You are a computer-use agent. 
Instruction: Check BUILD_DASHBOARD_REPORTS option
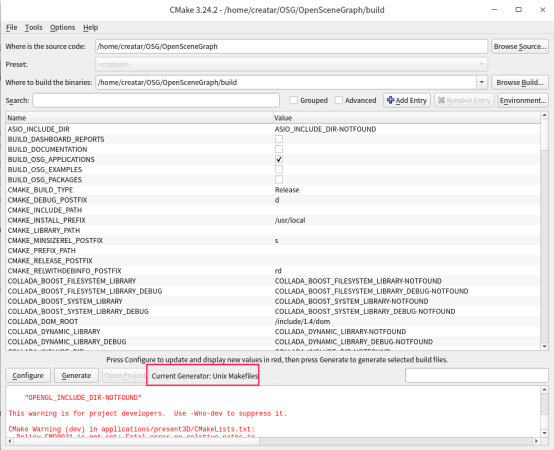(x=279, y=139)
